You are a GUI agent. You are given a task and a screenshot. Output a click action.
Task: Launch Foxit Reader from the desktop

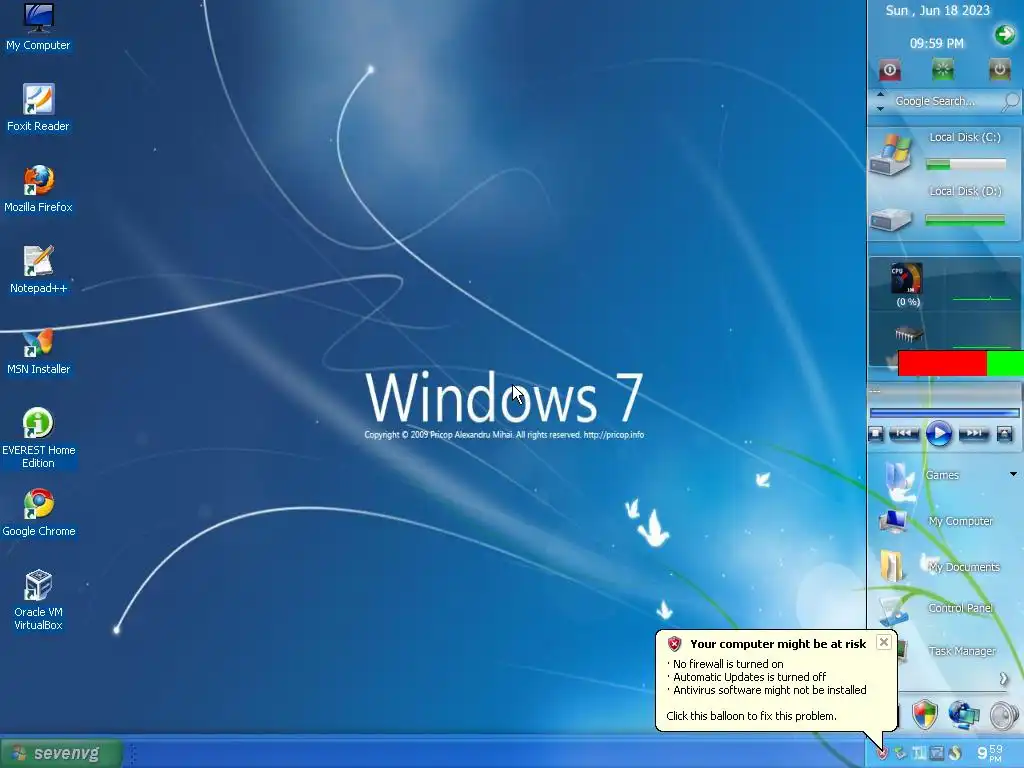(x=38, y=108)
